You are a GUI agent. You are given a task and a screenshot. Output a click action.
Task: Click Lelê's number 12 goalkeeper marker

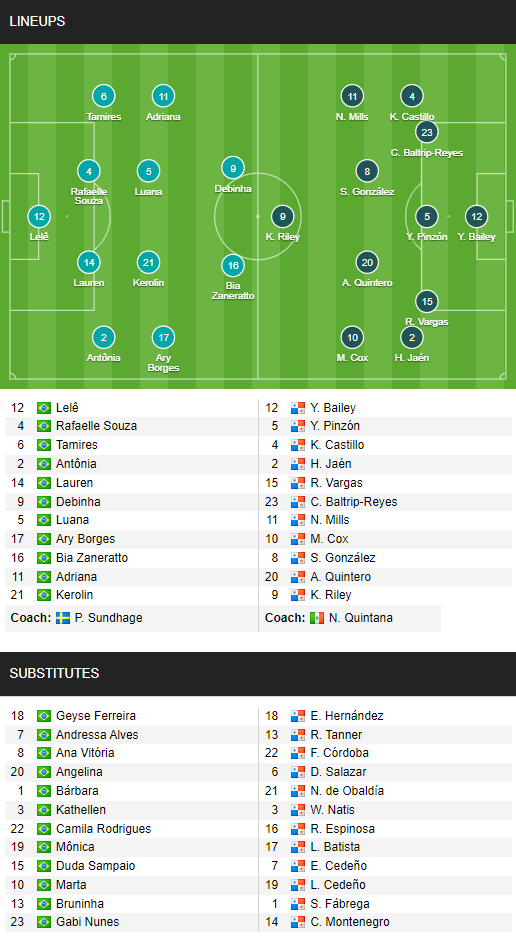pyautogui.click(x=39, y=217)
